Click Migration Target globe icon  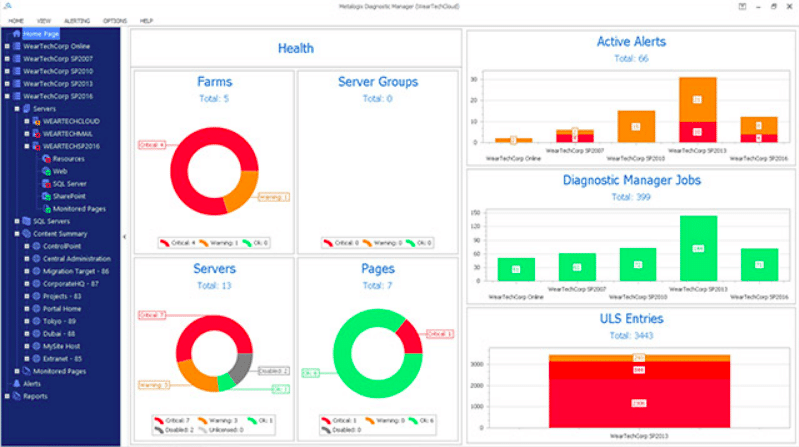(37, 271)
